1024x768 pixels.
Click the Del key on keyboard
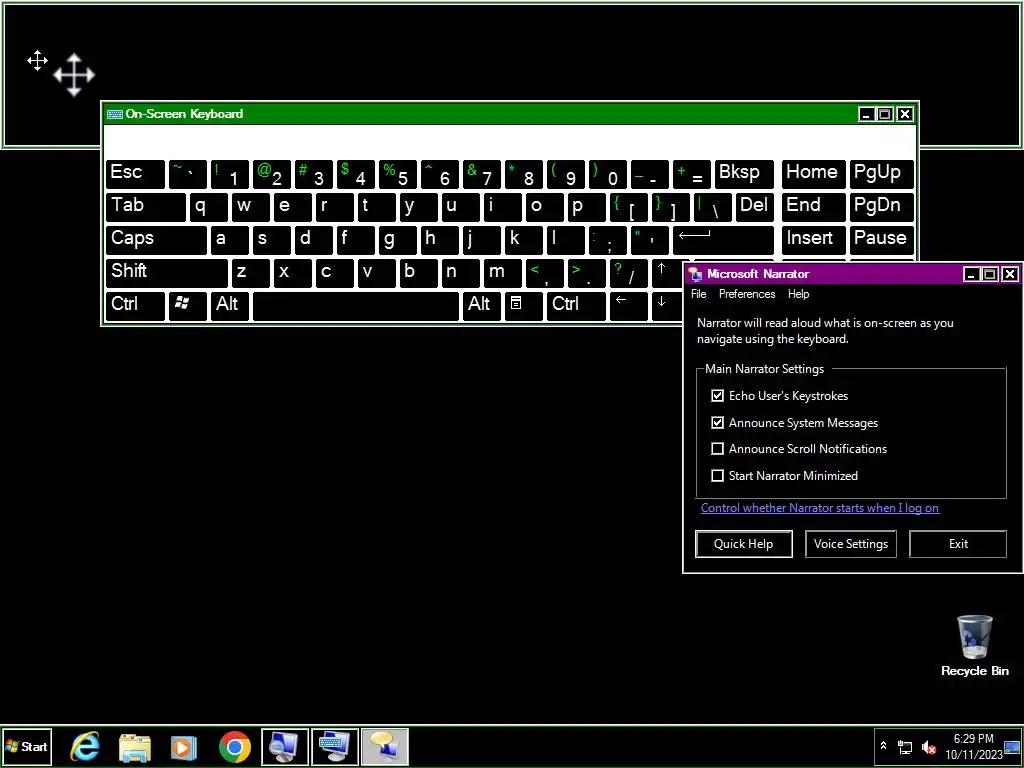(x=754, y=207)
